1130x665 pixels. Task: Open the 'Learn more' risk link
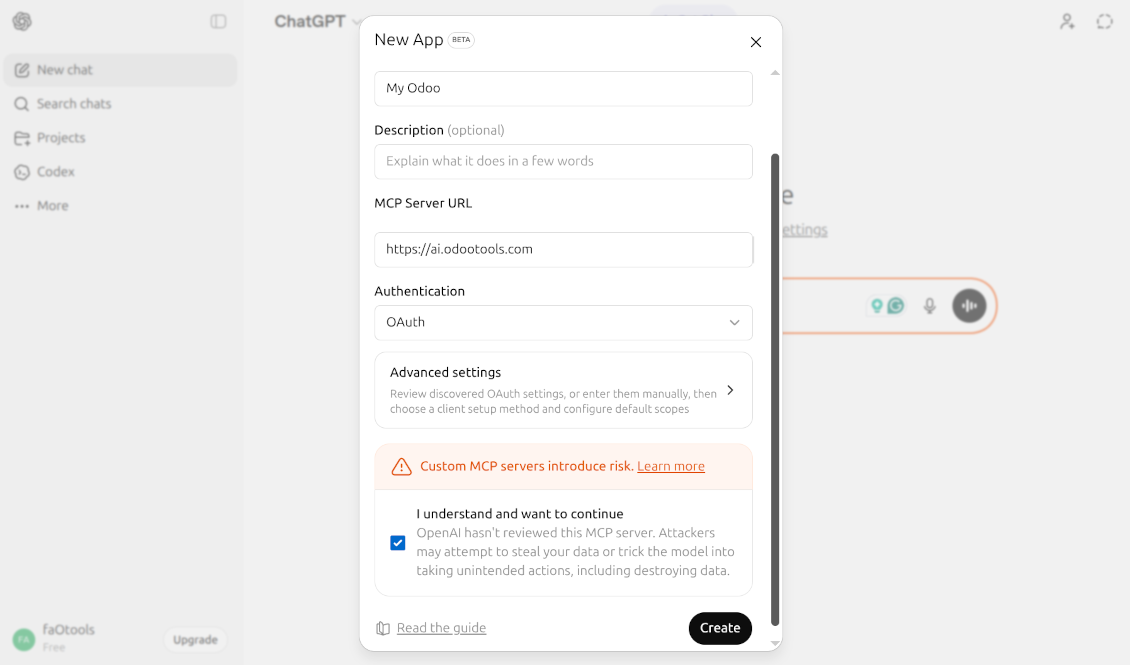[670, 465]
